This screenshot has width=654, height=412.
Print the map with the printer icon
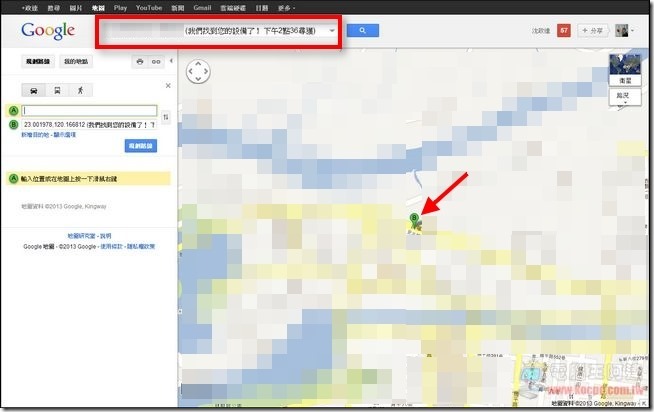coord(140,62)
